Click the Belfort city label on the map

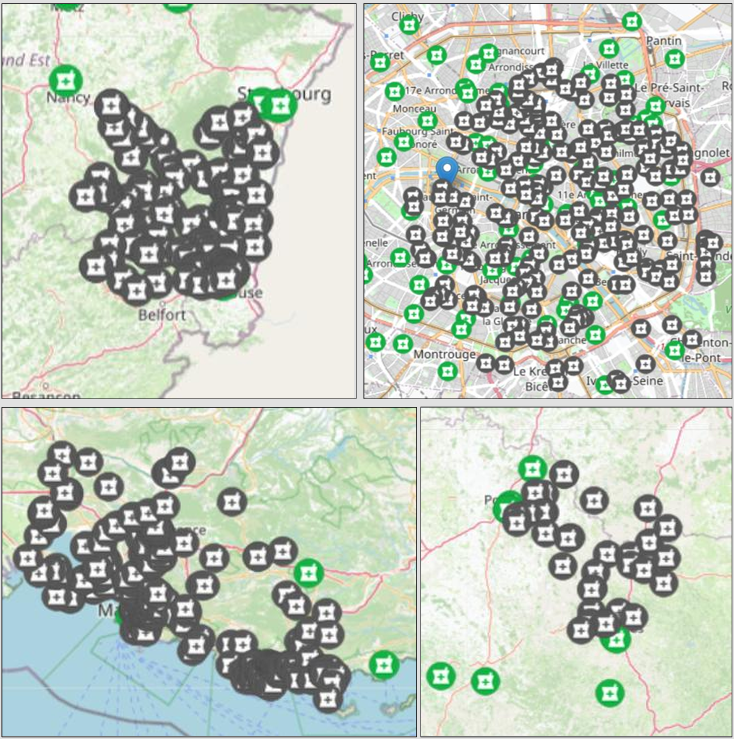tap(162, 314)
